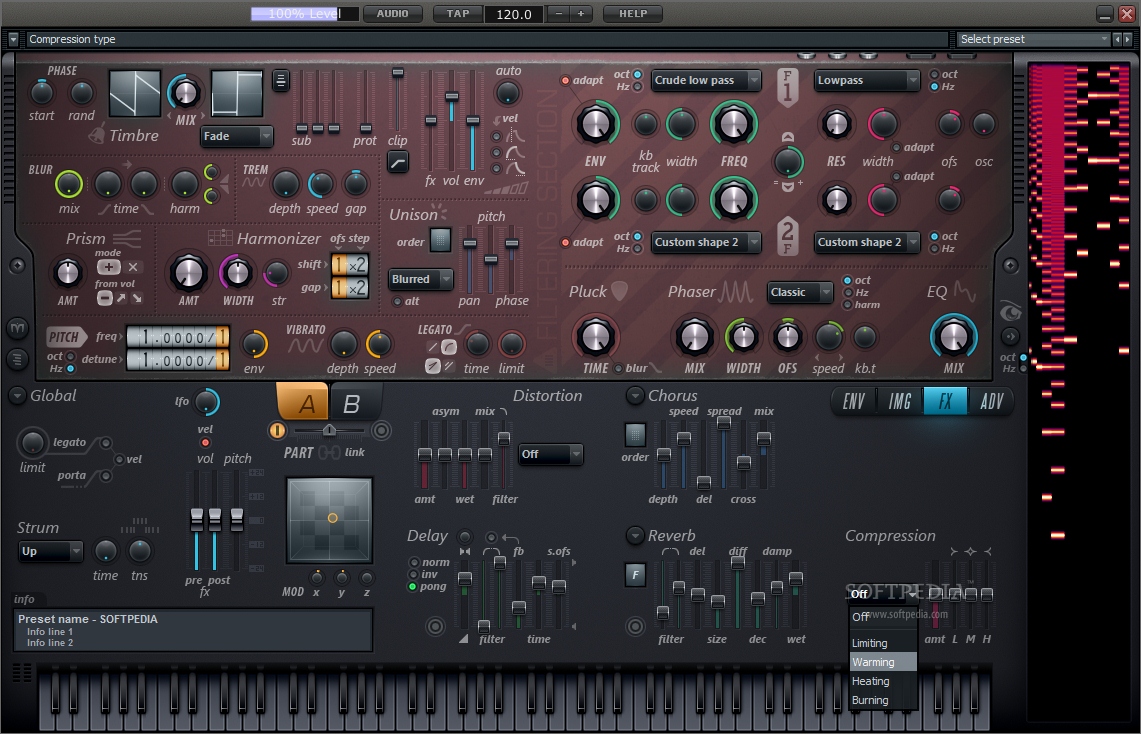Click the left side M button
This screenshot has width=1141, height=734.
click(17, 329)
